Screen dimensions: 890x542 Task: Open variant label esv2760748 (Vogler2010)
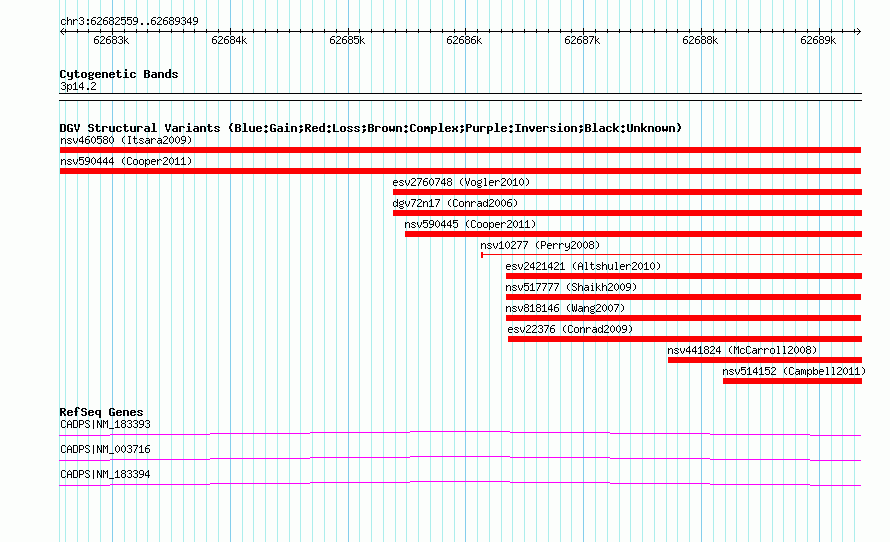[x=461, y=182]
